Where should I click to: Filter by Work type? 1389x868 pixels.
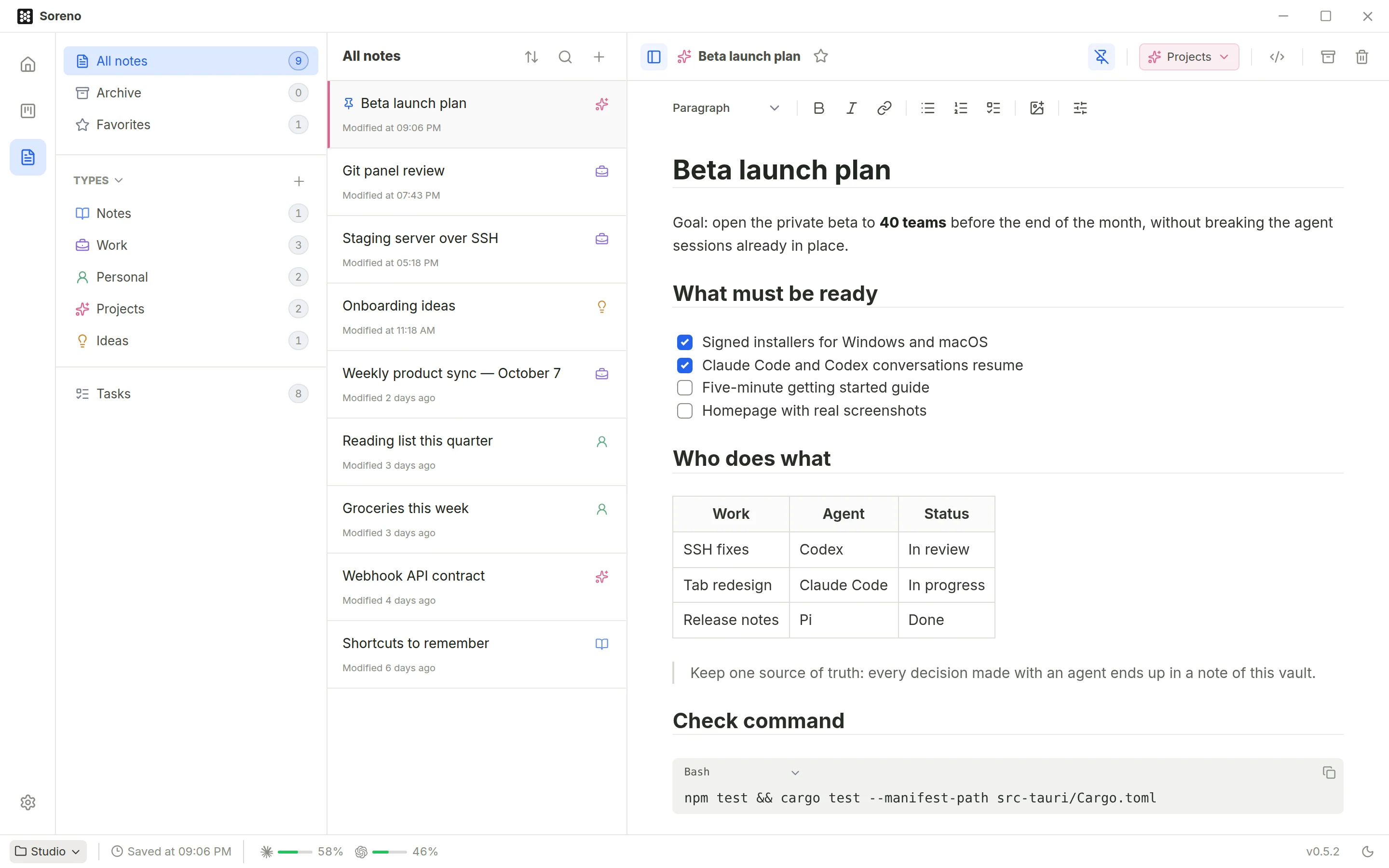(x=191, y=245)
